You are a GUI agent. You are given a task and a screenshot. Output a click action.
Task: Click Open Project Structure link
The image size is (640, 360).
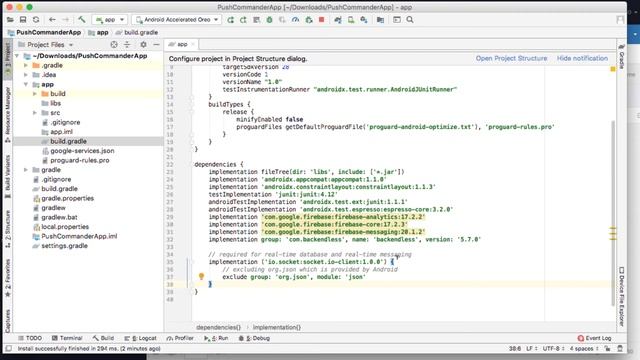click(511, 58)
